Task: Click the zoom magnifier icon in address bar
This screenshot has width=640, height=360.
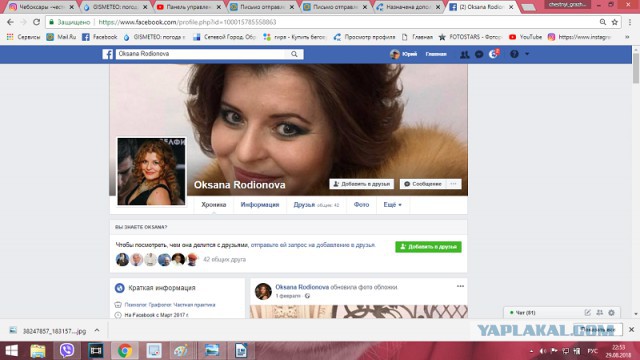Action: [x=603, y=22]
